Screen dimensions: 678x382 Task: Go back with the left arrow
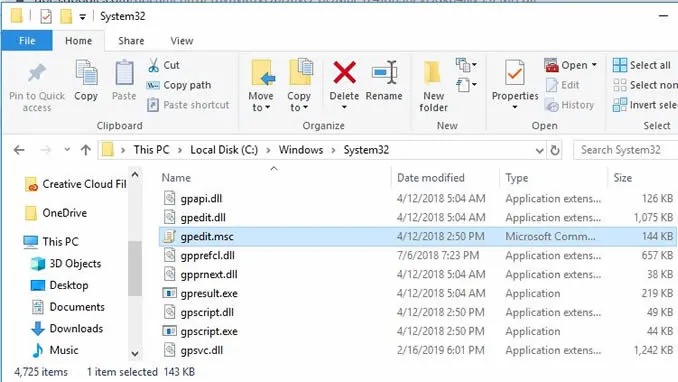pos(19,150)
